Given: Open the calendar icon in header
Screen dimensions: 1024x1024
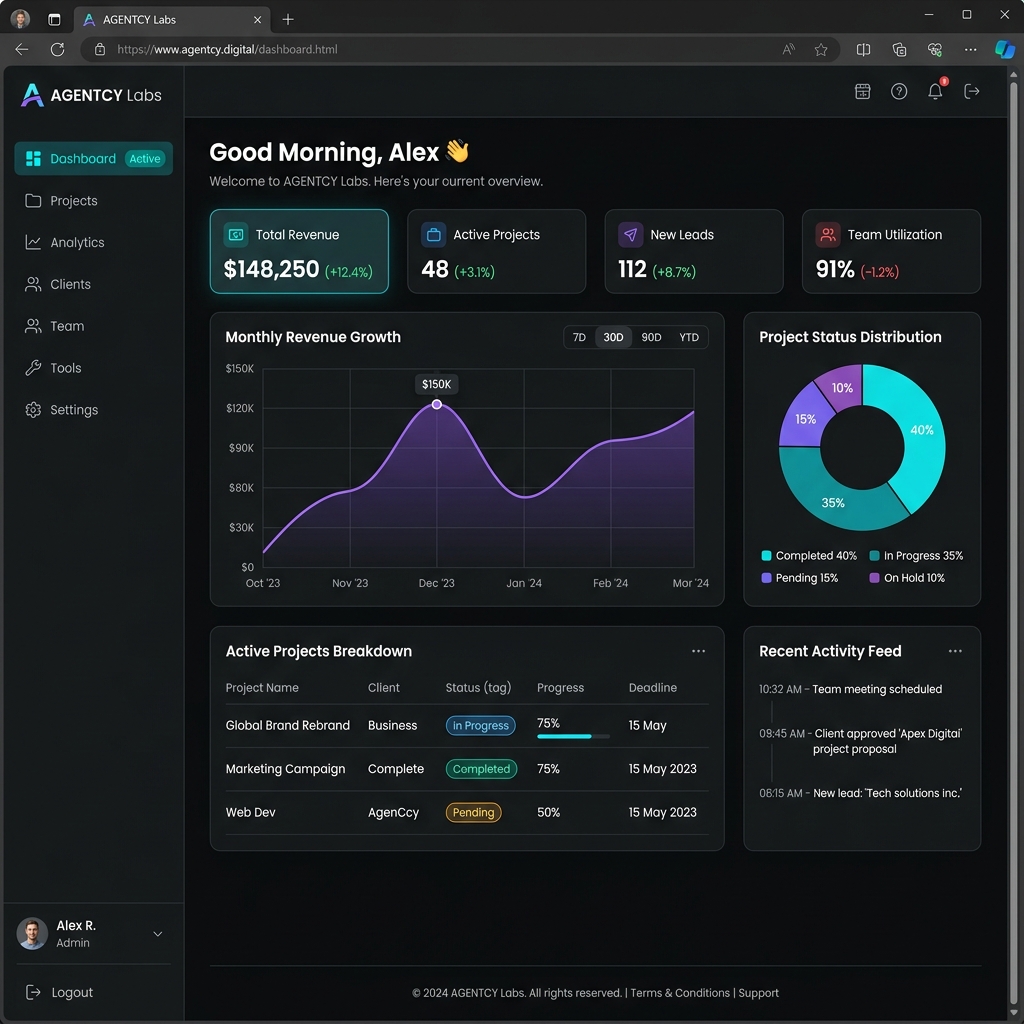Looking at the screenshot, I should pos(863,91).
